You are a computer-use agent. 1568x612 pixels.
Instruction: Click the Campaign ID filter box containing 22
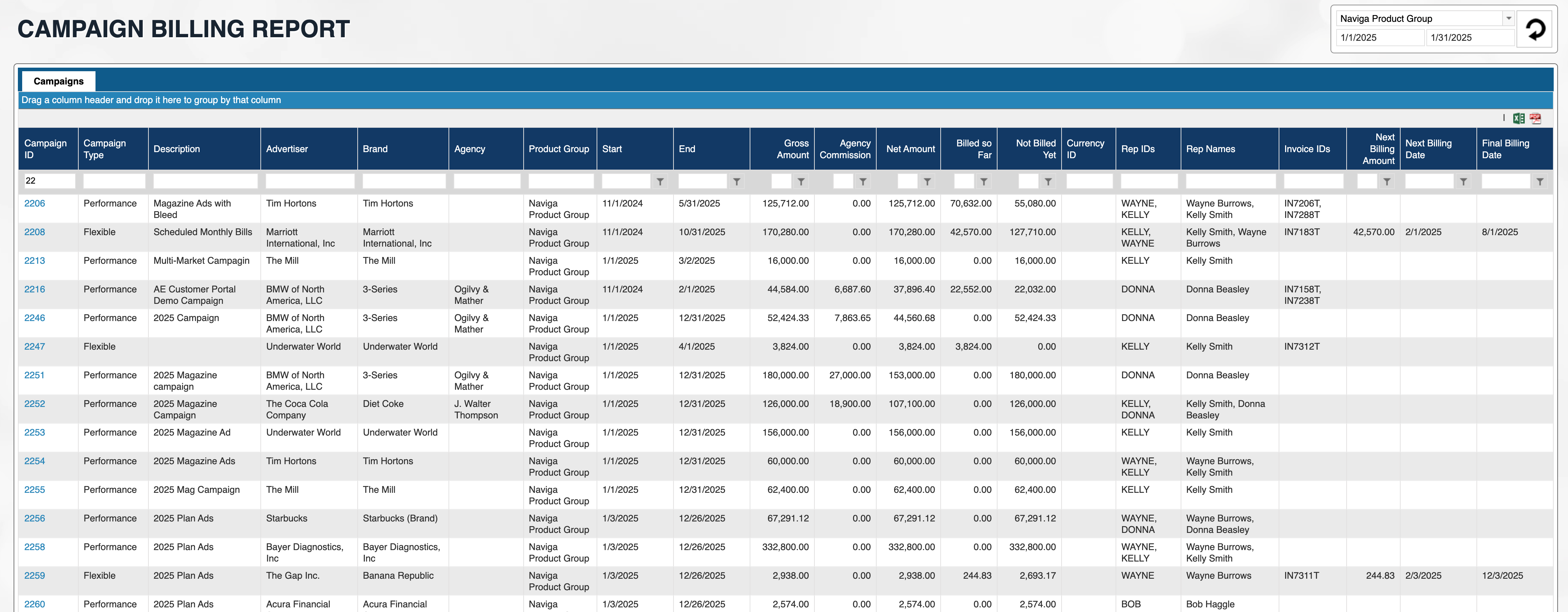pos(49,181)
